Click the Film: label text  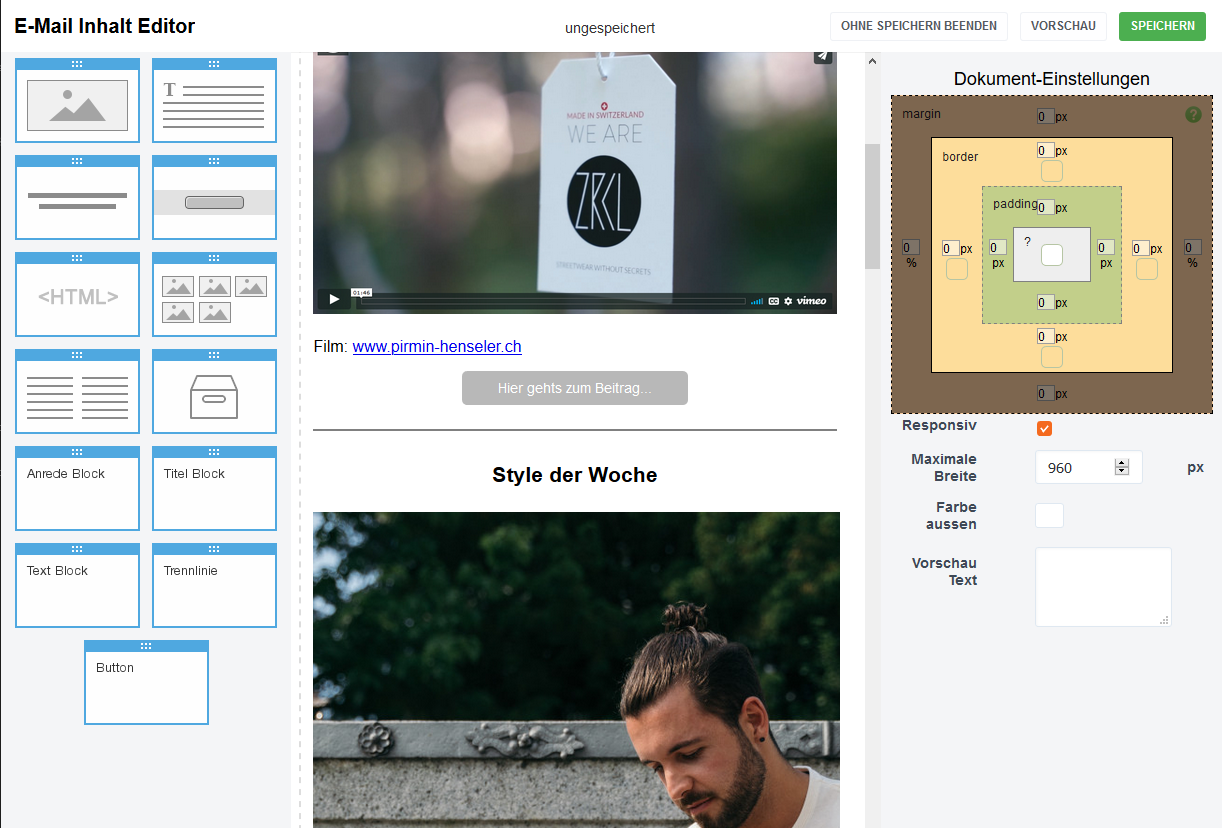point(330,347)
